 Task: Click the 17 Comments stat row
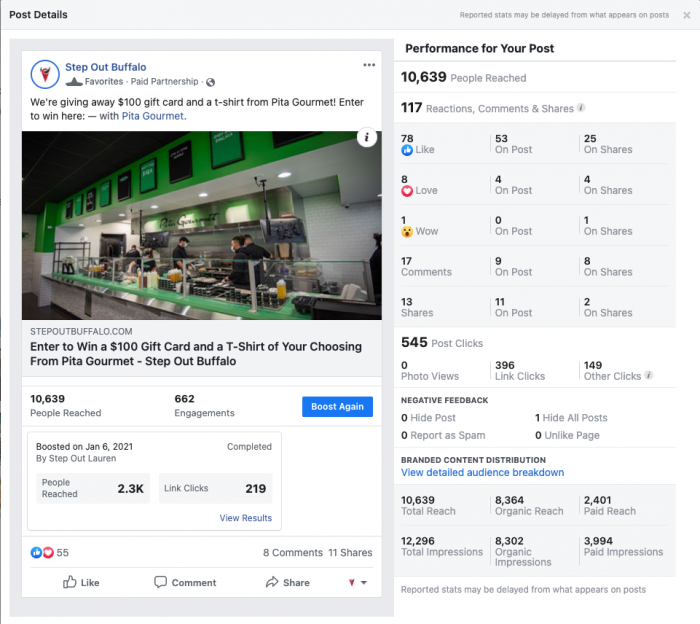coord(426,266)
